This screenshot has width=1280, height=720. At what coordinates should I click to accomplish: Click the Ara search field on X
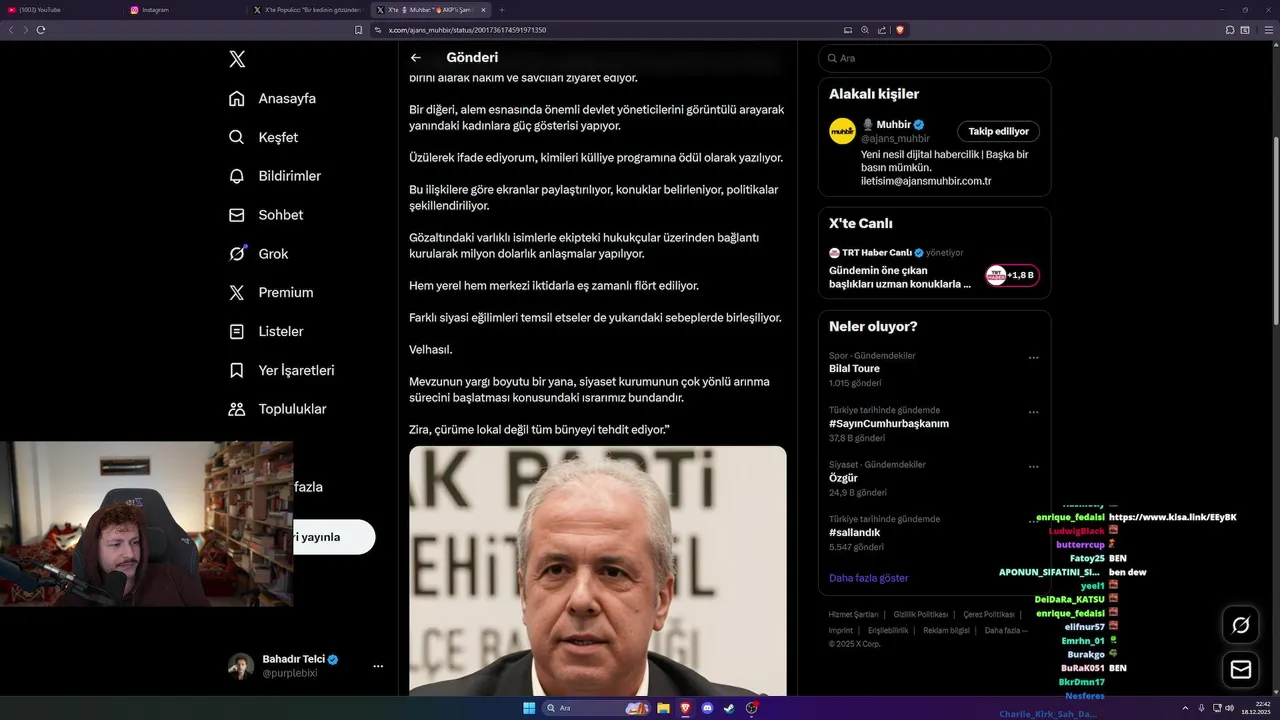935,58
